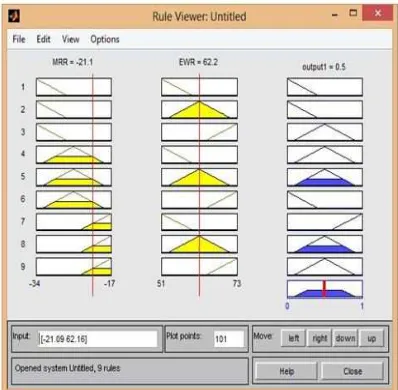Image resolution: width=398 pixels, height=390 pixels.
Task: Click rule number 4 label
Action: point(23,154)
